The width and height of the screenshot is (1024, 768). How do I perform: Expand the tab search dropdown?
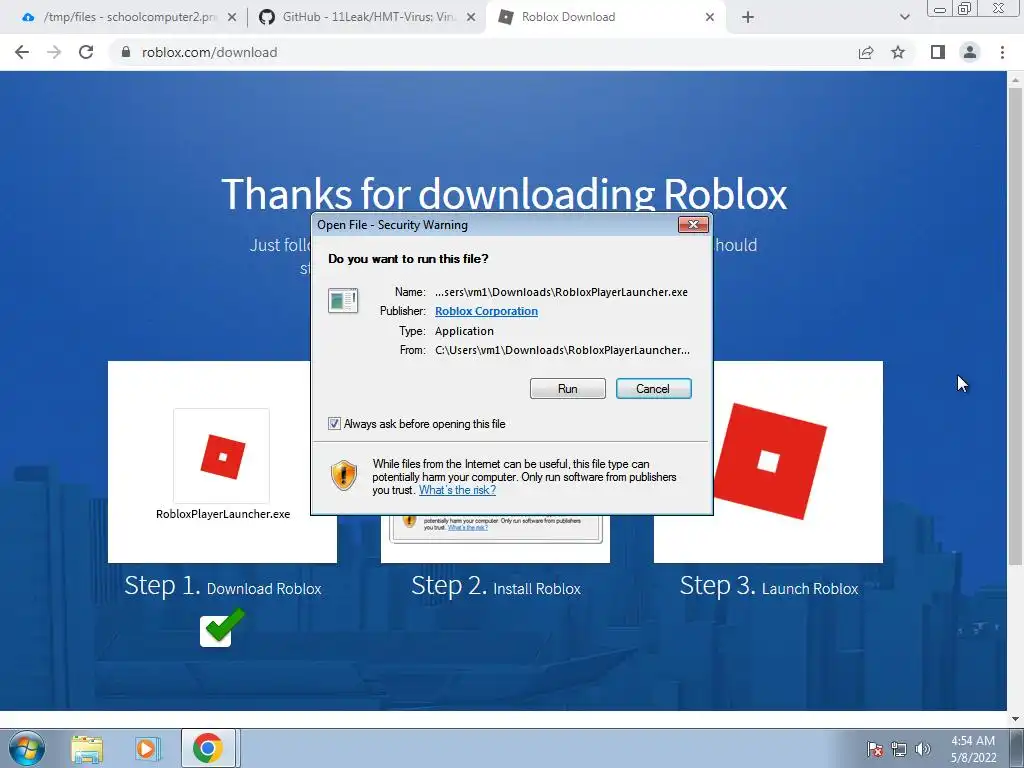click(x=904, y=18)
